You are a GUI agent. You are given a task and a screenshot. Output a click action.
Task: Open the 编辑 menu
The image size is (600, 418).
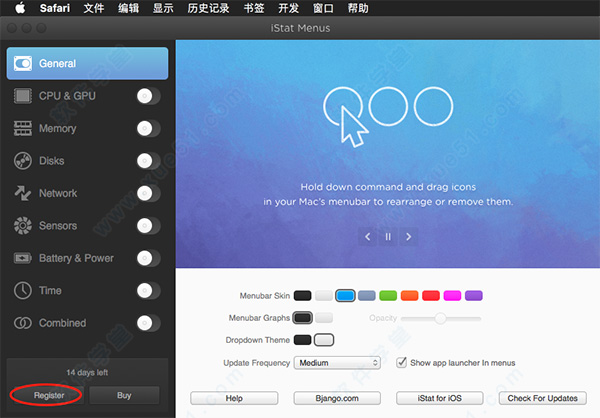(x=129, y=8)
